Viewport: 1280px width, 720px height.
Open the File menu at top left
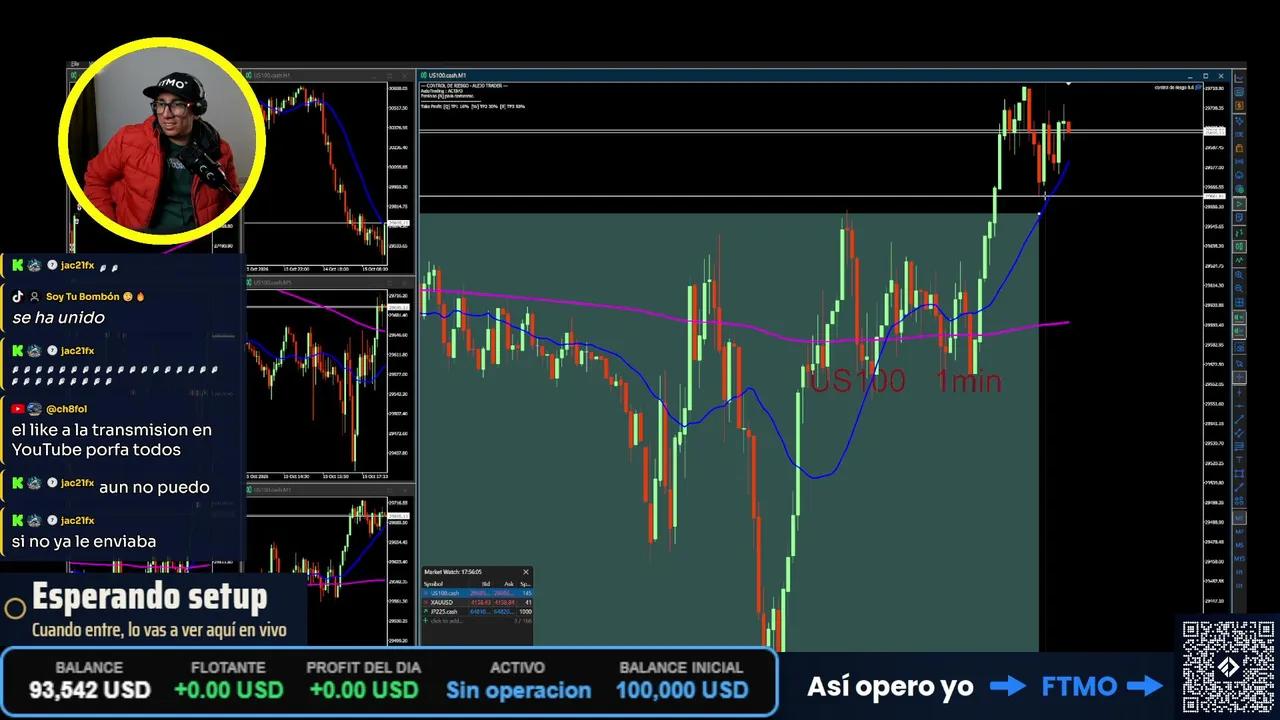(x=75, y=64)
